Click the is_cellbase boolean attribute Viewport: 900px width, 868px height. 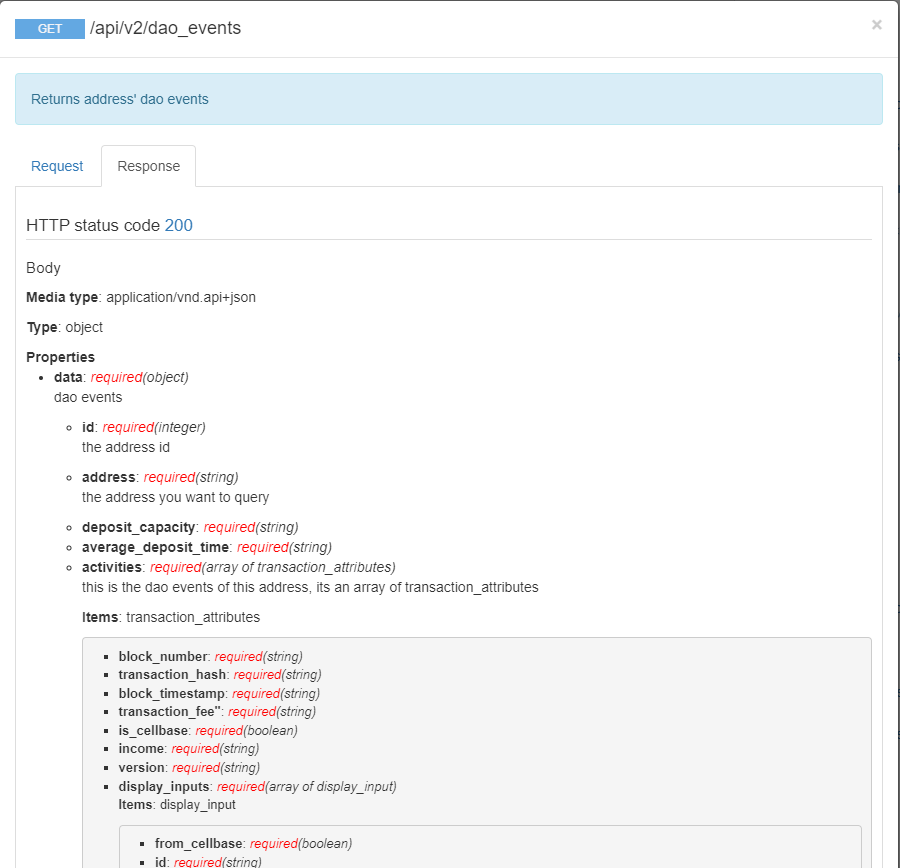(x=150, y=730)
